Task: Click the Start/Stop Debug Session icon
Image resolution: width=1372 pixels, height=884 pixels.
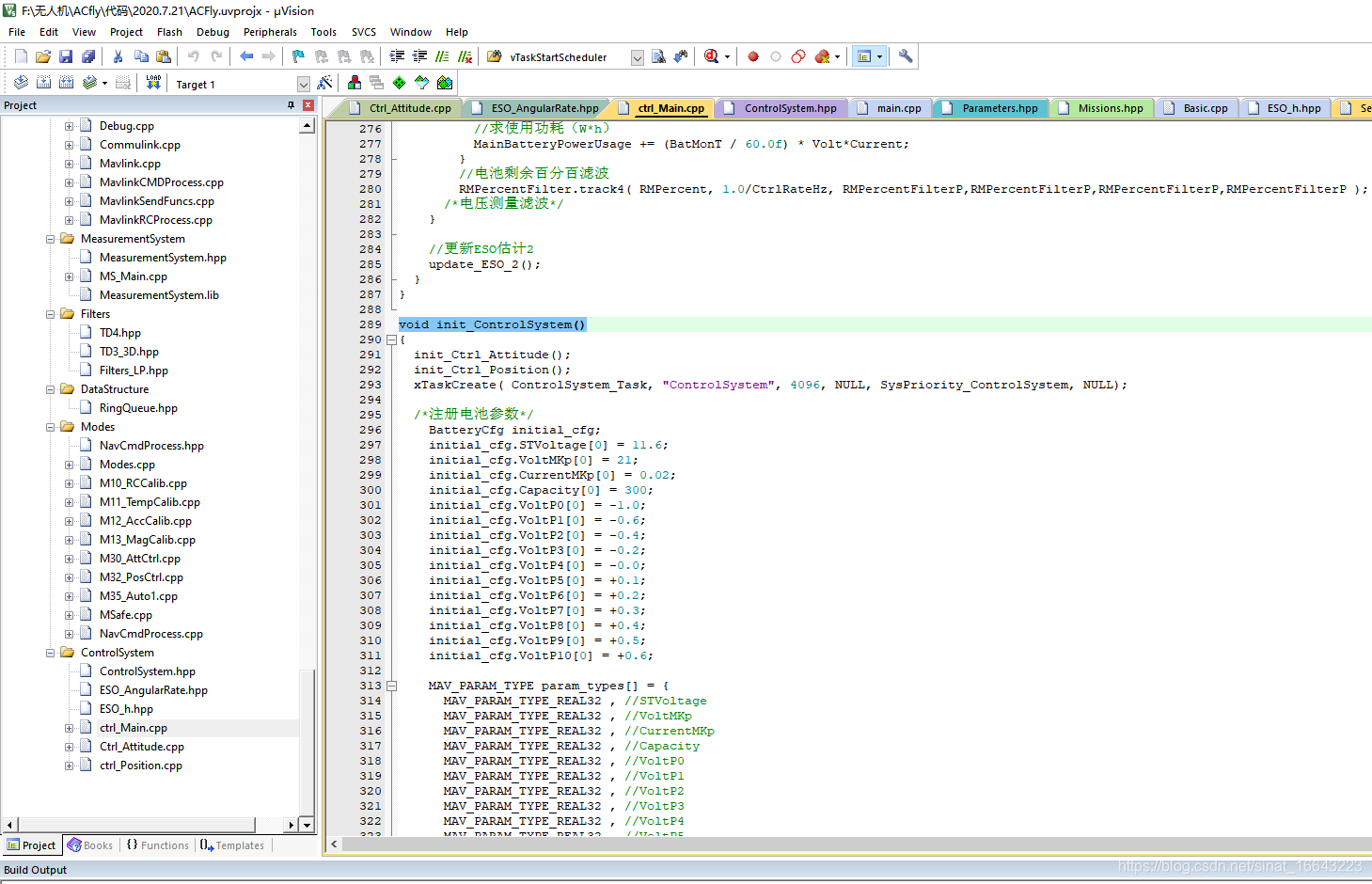Action: click(712, 56)
